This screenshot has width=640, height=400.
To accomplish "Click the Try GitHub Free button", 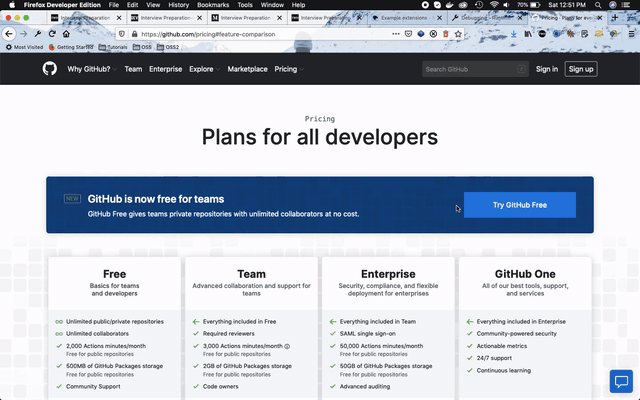I will (520, 205).
